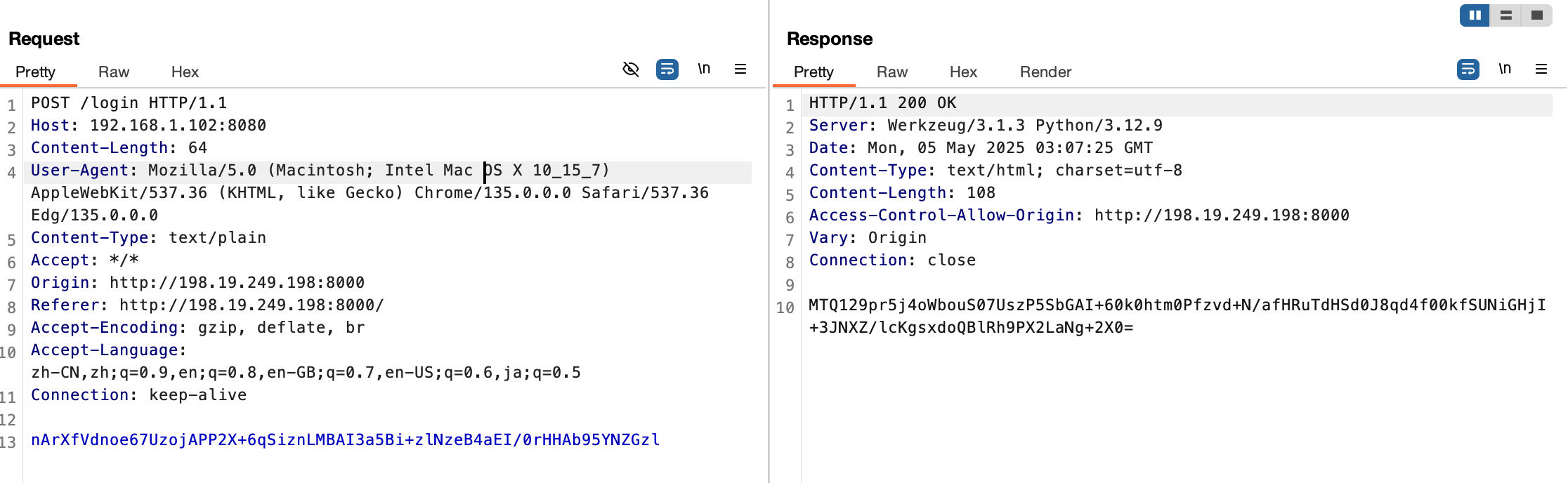Image resolution: width=1568 pixels, height=483 pixels.
Task: Select the top-bottom split layout icon
Action: pyautogui.click(x=1506, y=15)
